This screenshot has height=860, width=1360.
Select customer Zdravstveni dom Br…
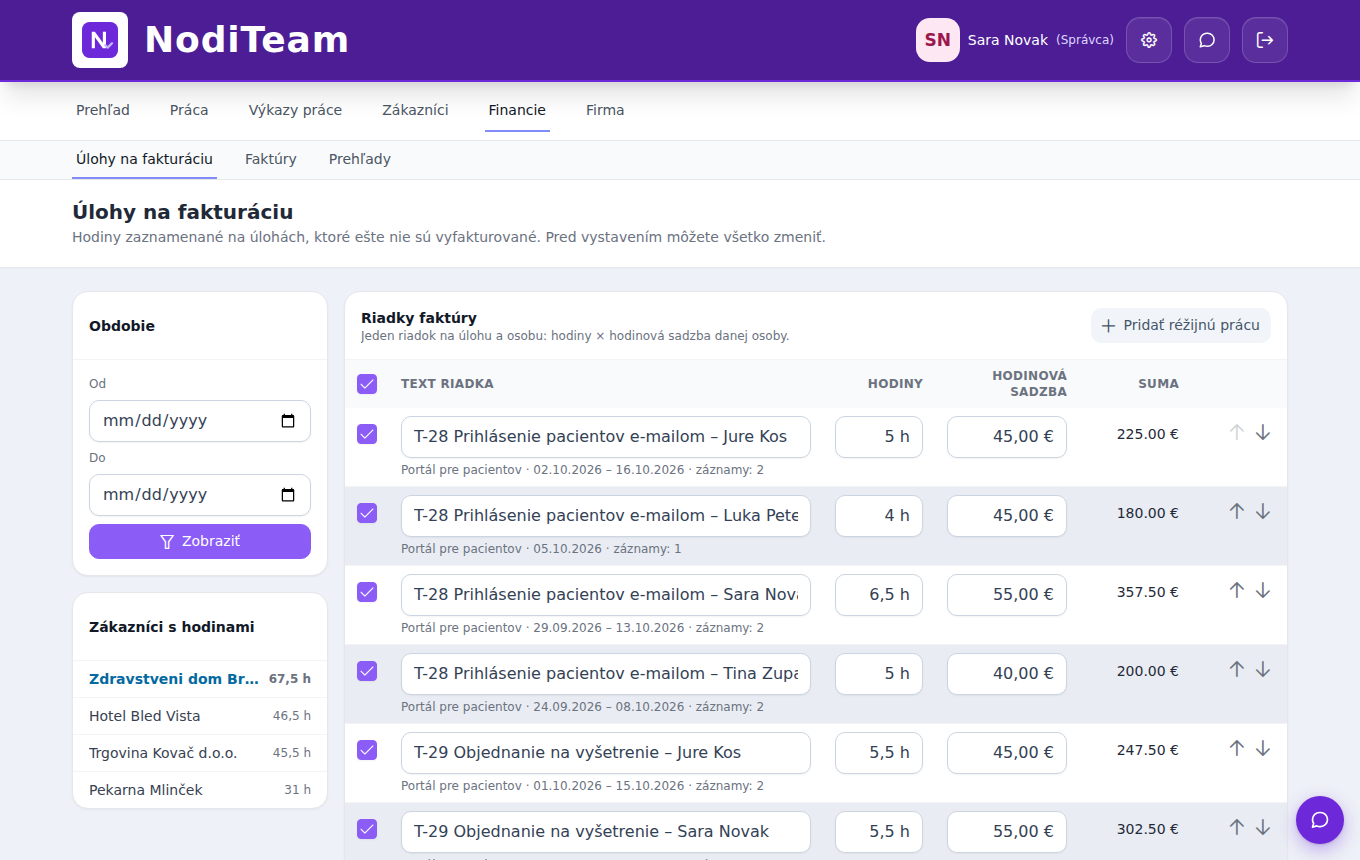200,679
